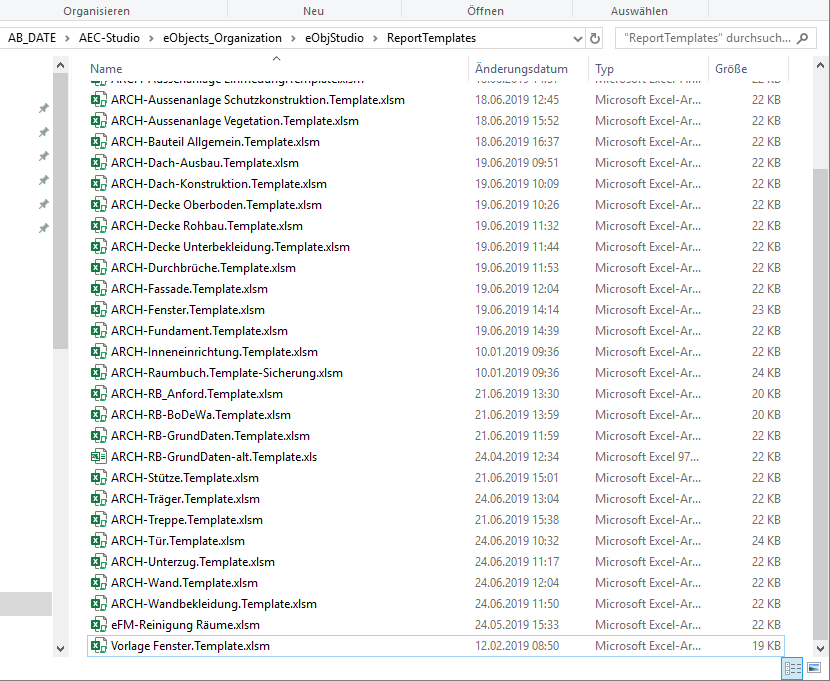Click Excel 97 icon of ARCH-RB-GrundDaten-alt.Template.xls
830x681 pixels.
pos(98,457)
